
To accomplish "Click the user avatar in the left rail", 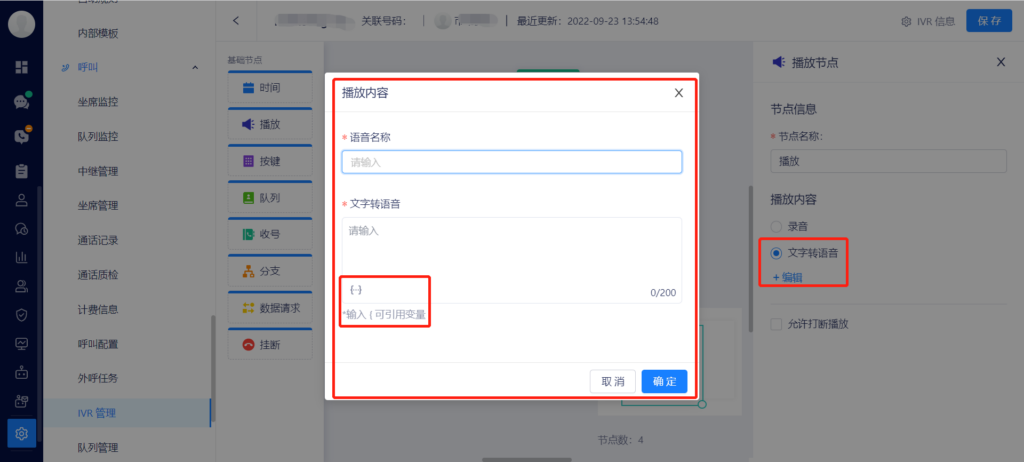I will [22, 24].
